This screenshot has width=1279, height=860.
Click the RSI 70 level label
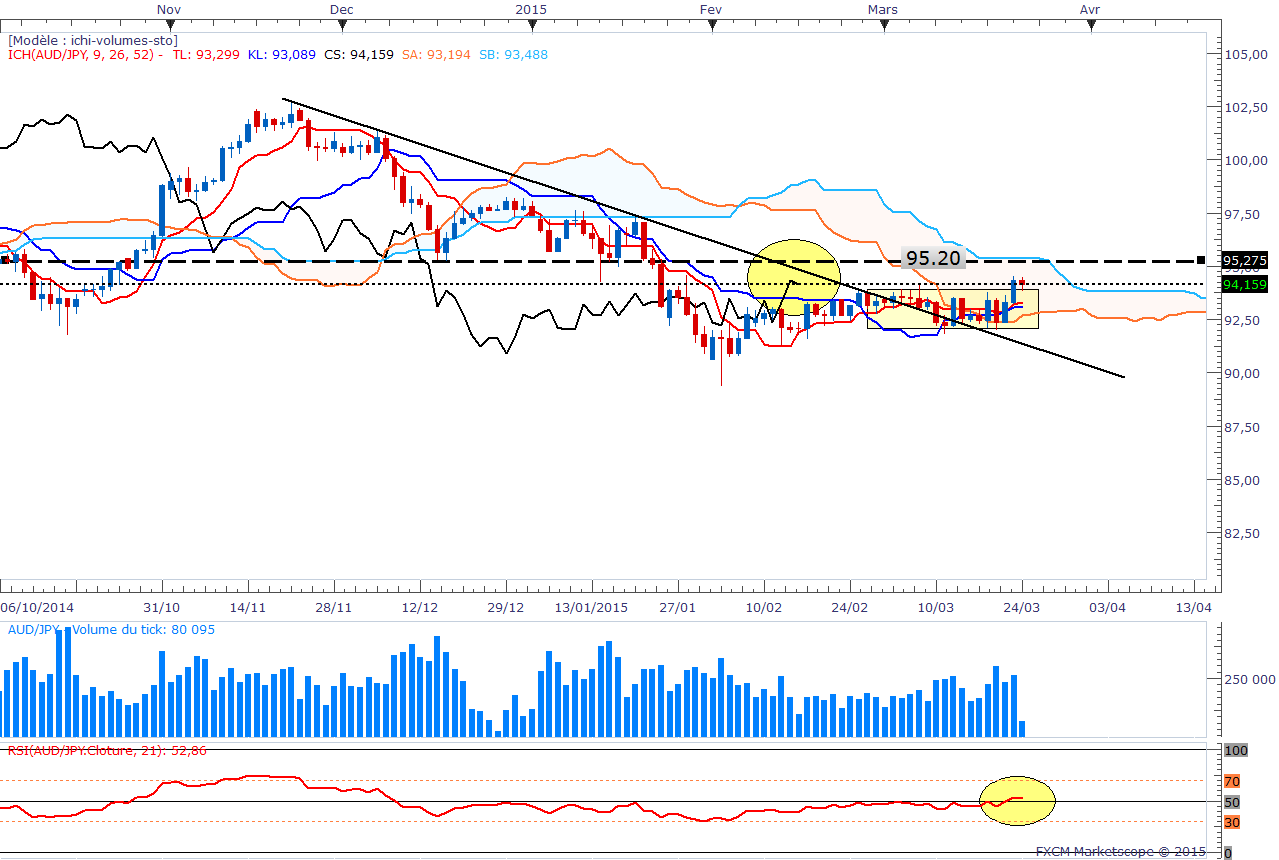(x=1232, y=781)
